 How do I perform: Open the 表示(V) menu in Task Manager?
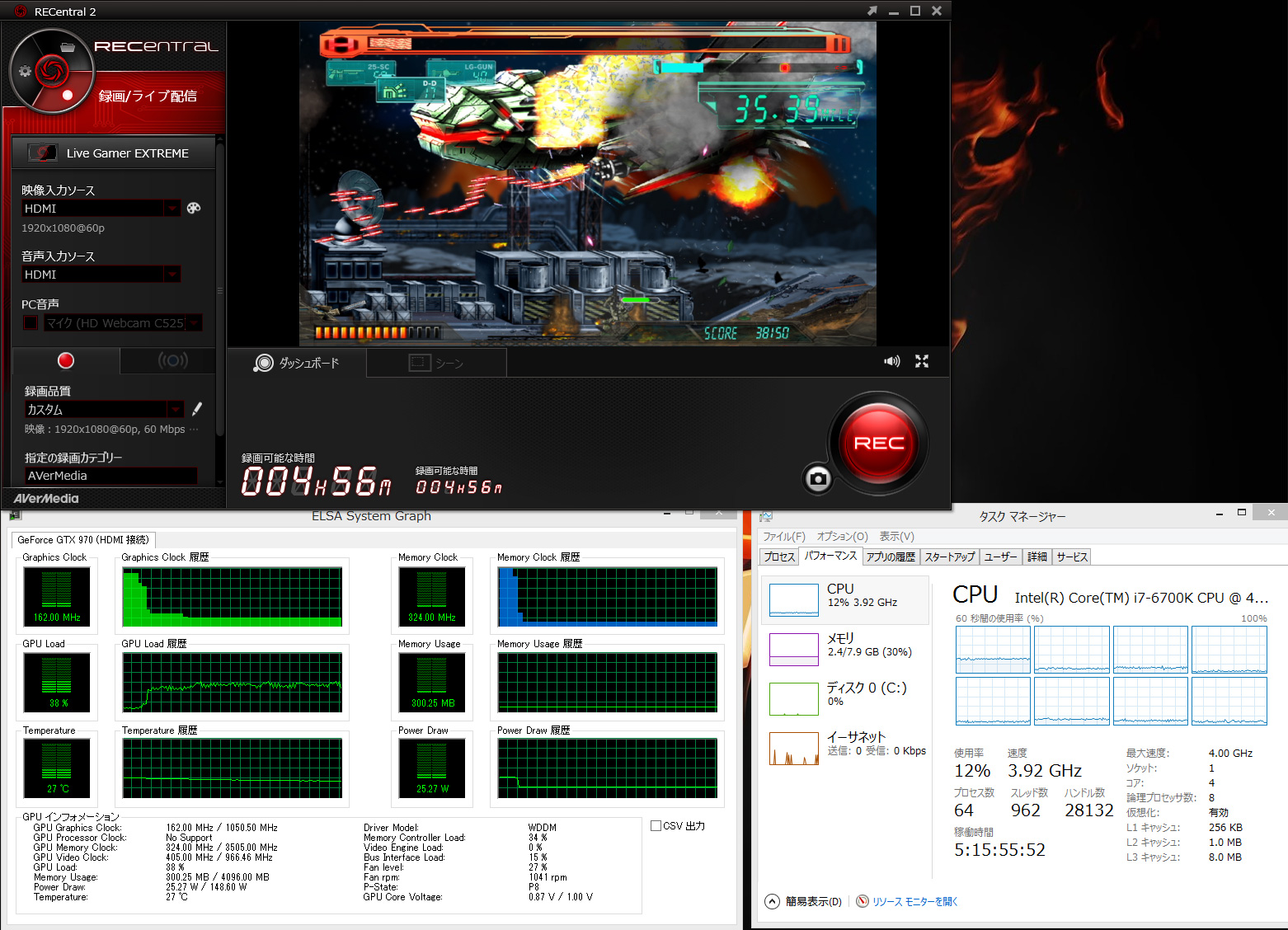point(897,536)
